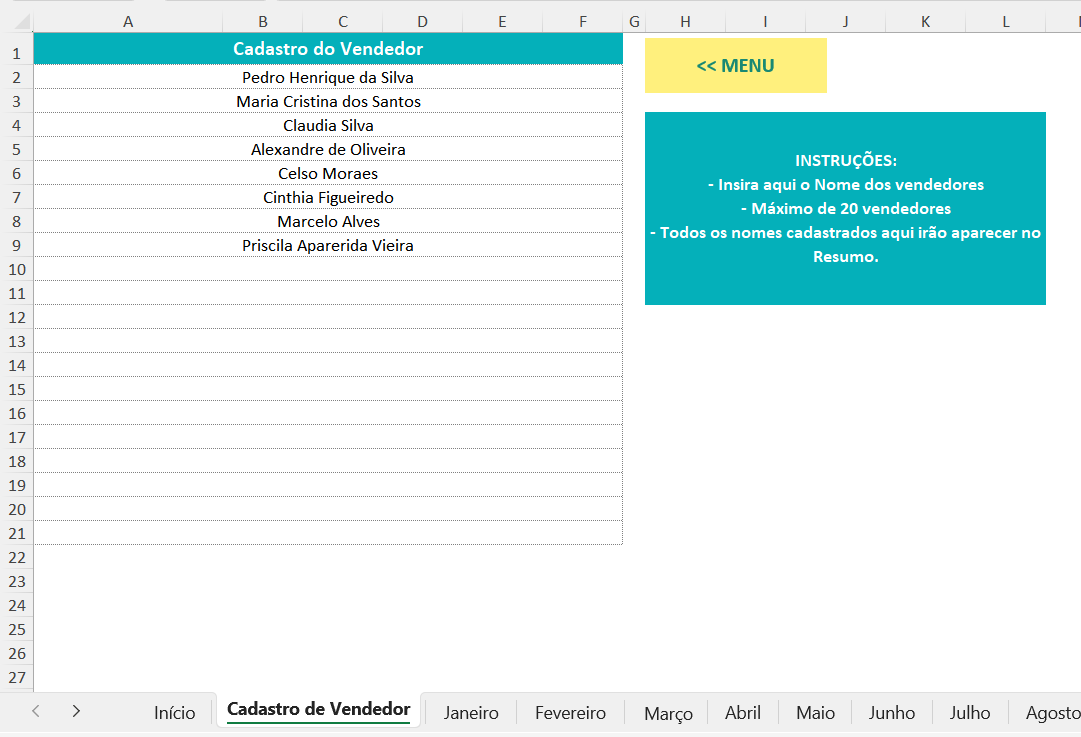Click the cell with Pedro Henrique da Silva

tap(328, 77)
